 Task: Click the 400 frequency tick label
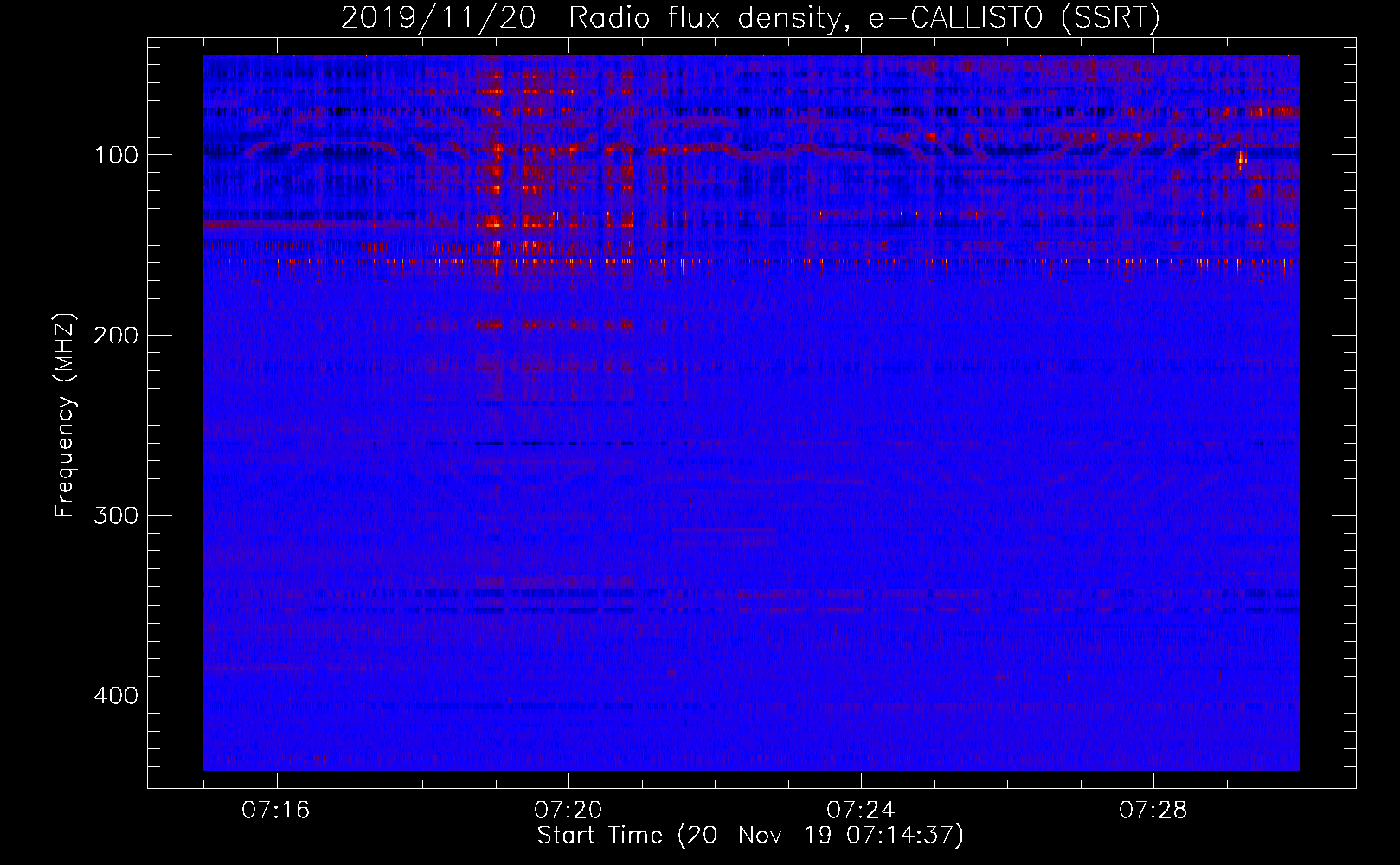[x=116, y=695]
